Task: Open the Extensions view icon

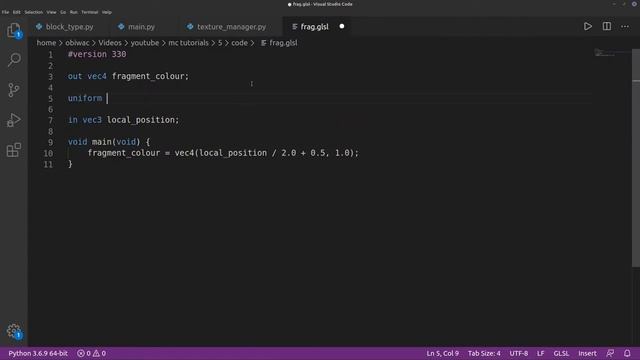Action: pos(14,150)
